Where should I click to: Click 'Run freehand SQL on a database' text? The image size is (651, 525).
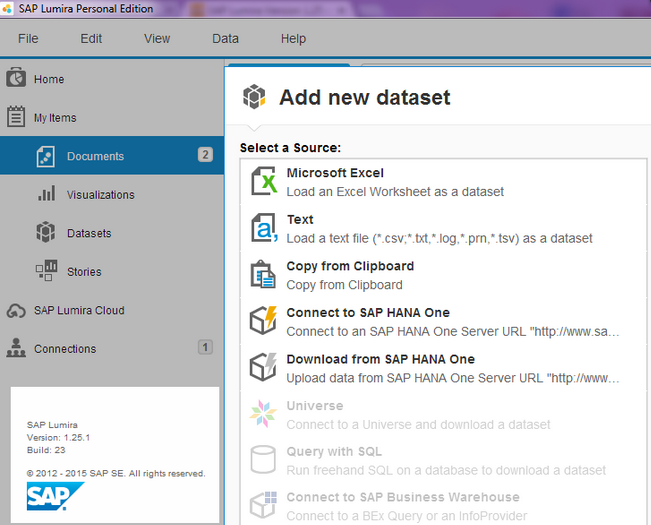[x=446, y=470]
